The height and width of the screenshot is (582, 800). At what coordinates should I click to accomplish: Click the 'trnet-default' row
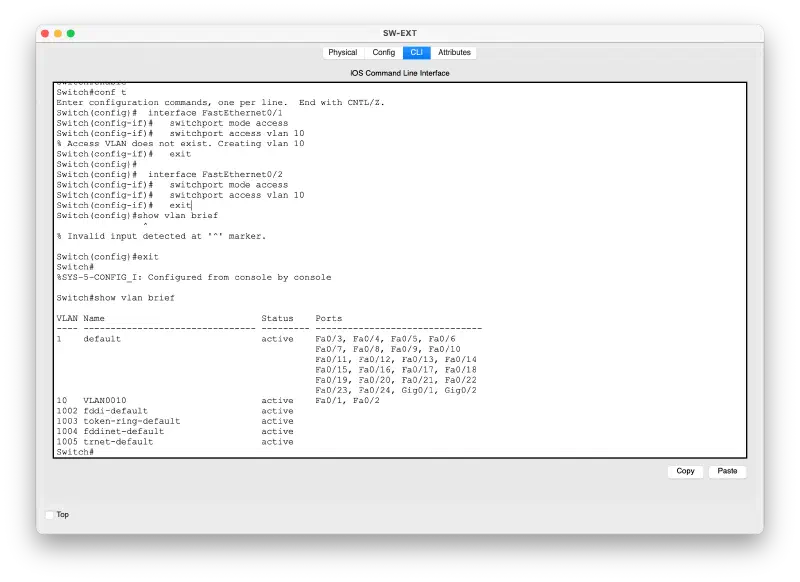(175, 442)
